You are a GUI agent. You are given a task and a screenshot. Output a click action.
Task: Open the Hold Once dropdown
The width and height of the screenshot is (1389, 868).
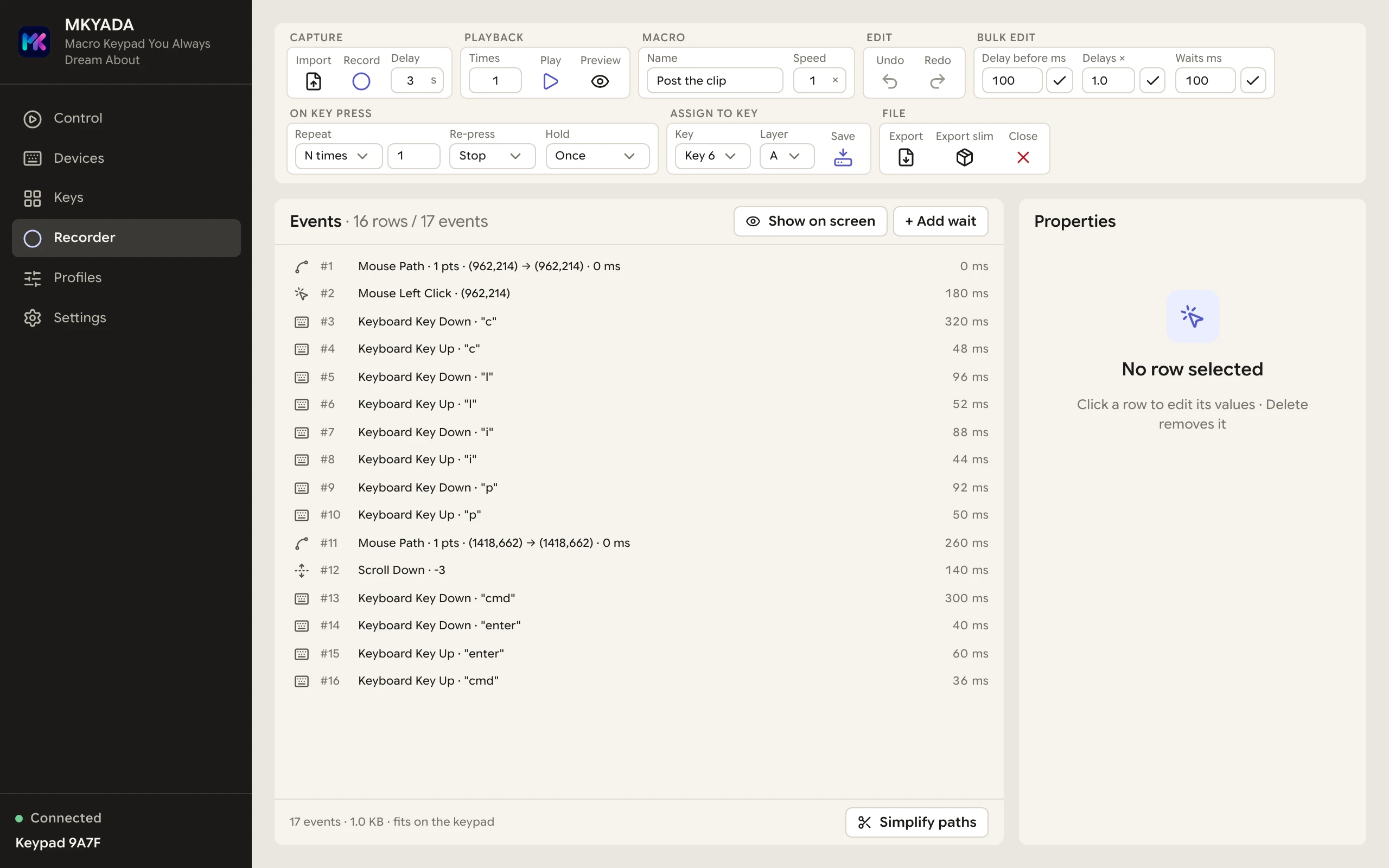pyautogui.click(x=597, y=156)
